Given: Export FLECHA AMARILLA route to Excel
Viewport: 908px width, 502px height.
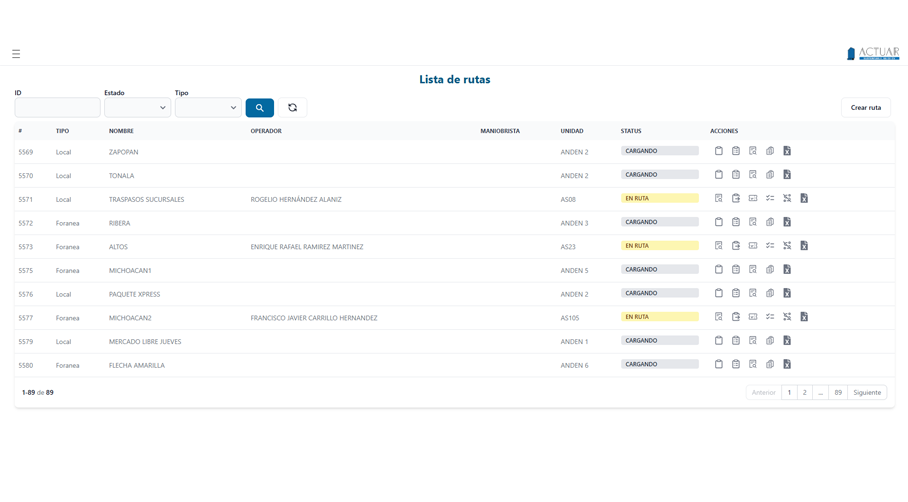Looking at the screenshot, I should pyautogui.click(x=787, y=365).
